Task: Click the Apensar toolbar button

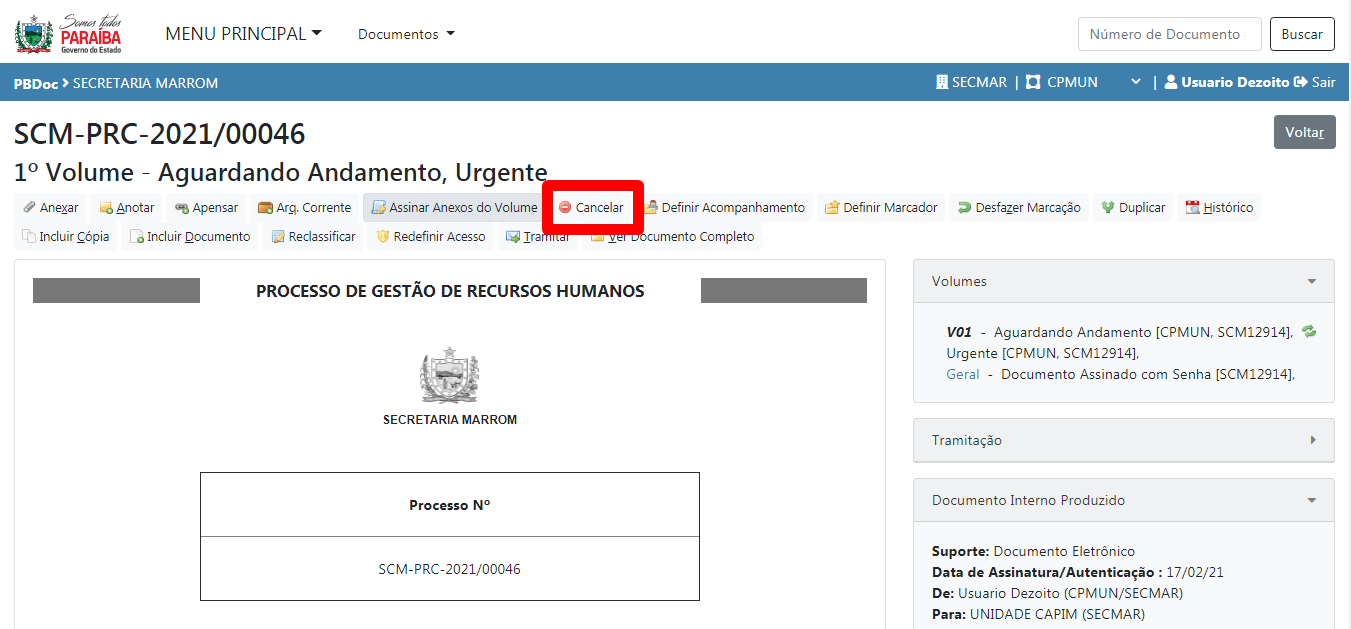Action: pos(206,208)
